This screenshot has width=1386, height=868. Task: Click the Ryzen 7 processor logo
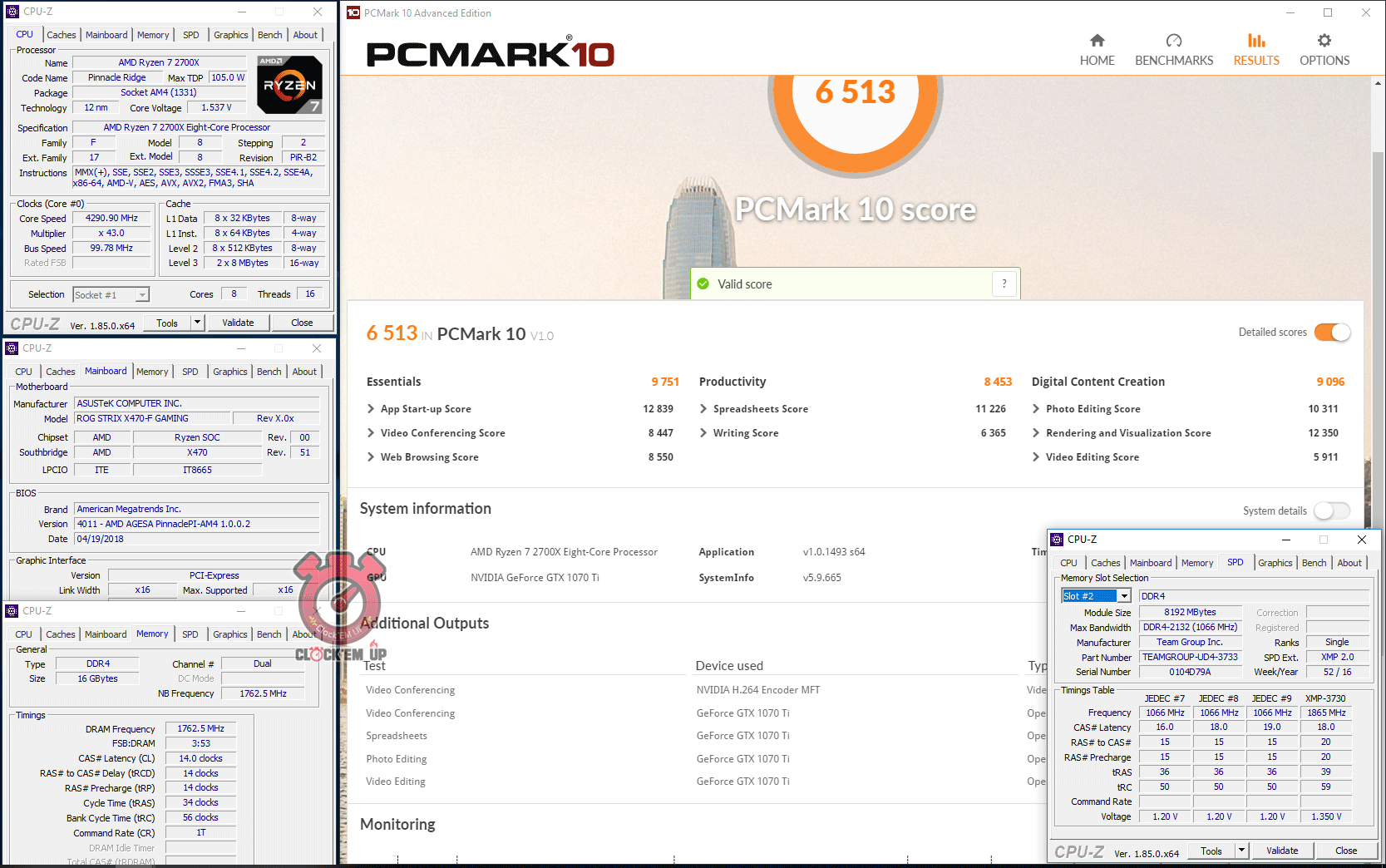click(x=289, y=84)
